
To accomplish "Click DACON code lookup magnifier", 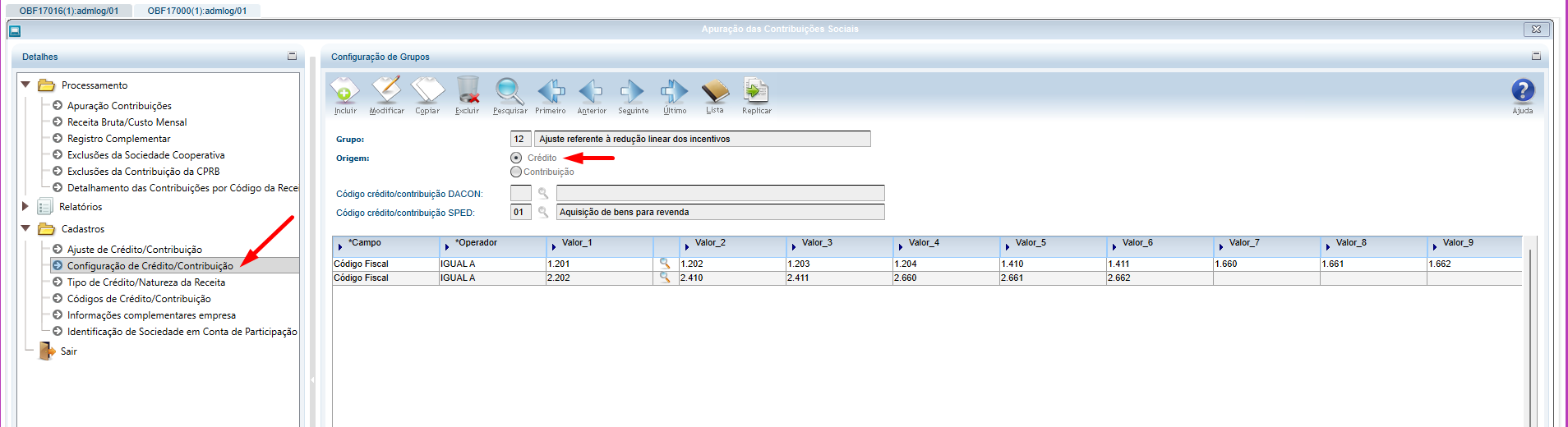I will [543, 194].
